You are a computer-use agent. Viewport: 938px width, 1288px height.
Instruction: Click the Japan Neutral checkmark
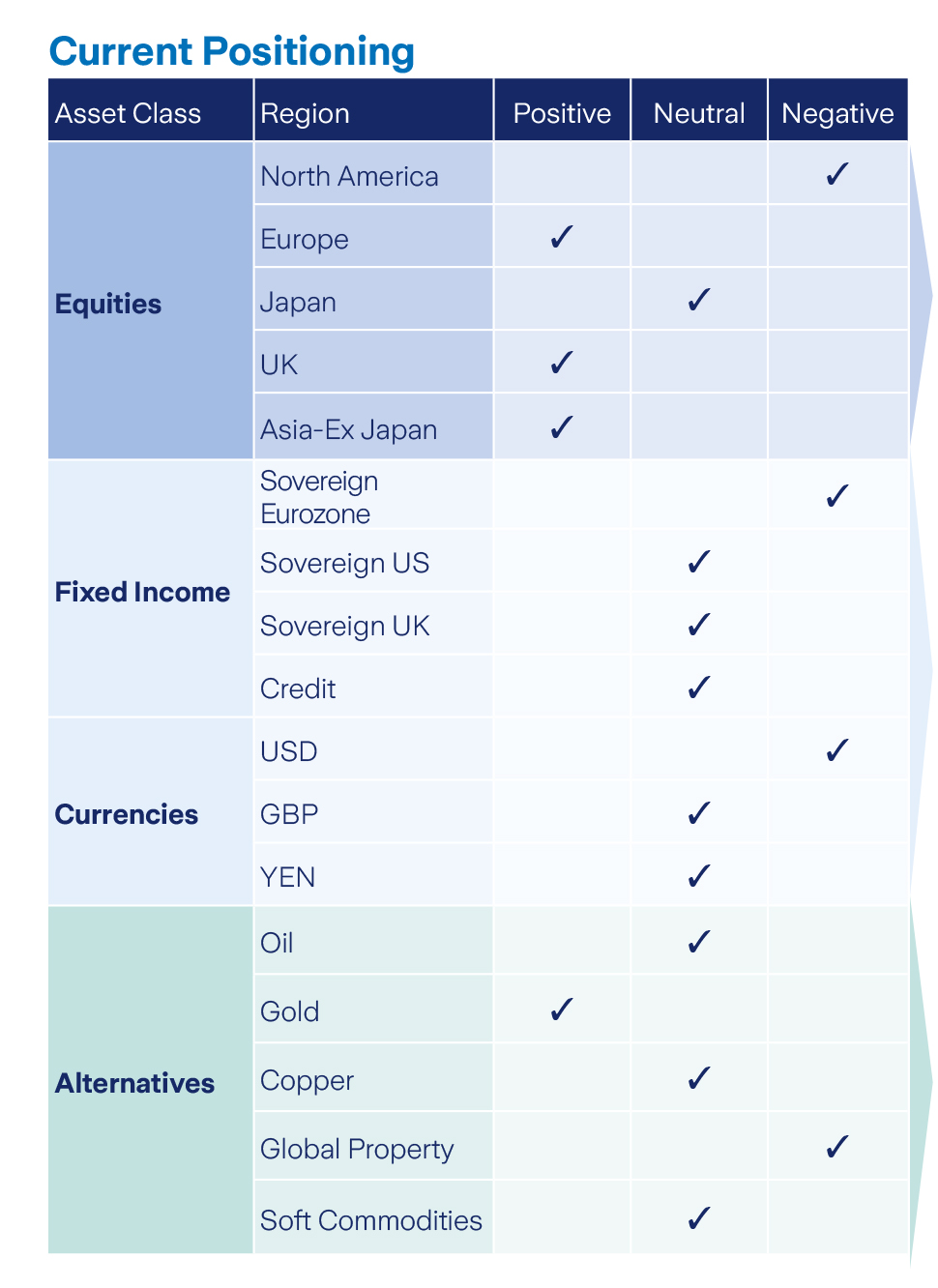tap(699, 300)
